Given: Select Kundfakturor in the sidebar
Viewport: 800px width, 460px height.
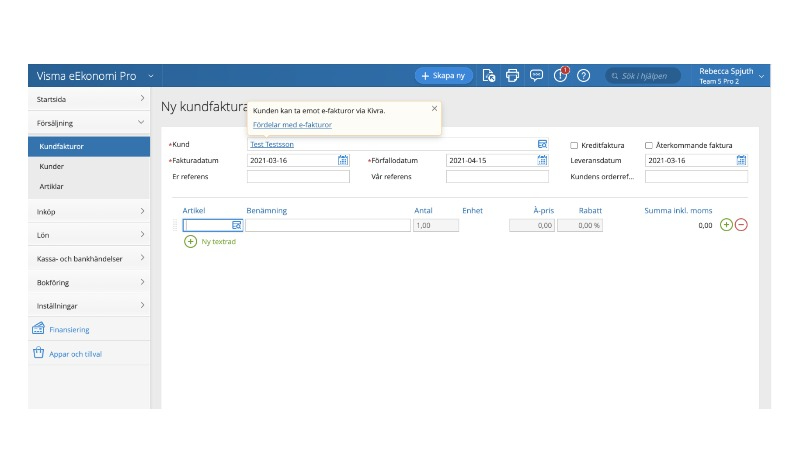Looking at the screenshot, I should click(89, 146).
